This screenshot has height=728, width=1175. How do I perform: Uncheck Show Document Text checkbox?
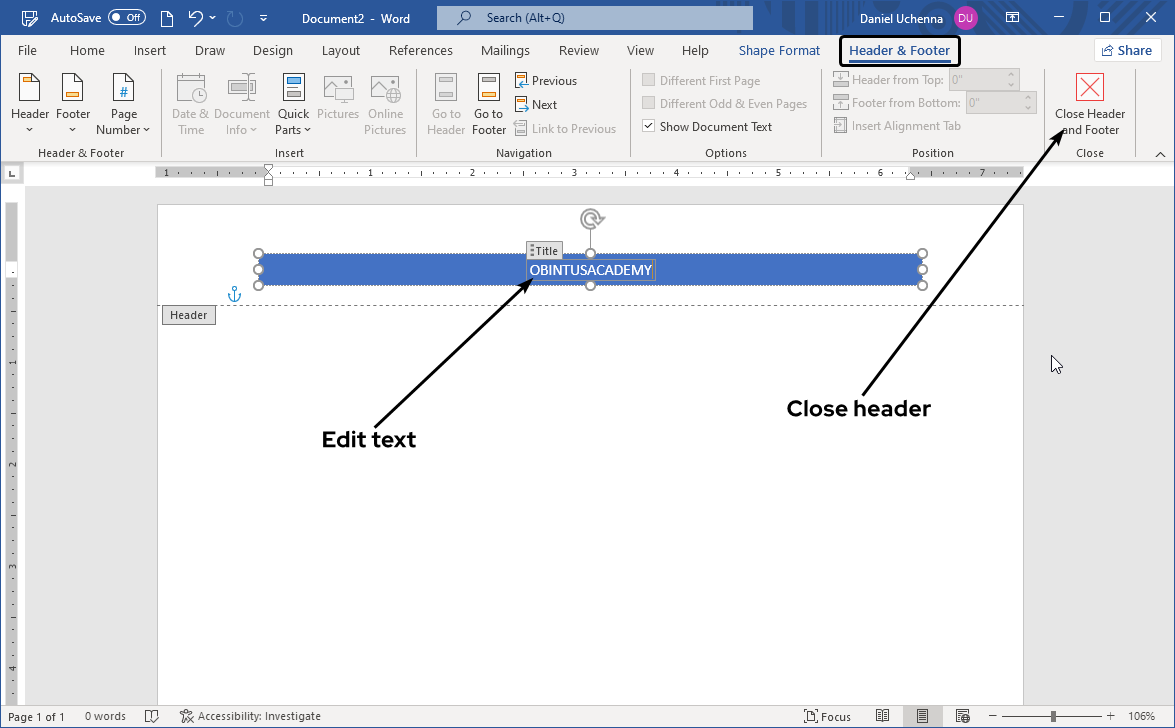(649, 127)
